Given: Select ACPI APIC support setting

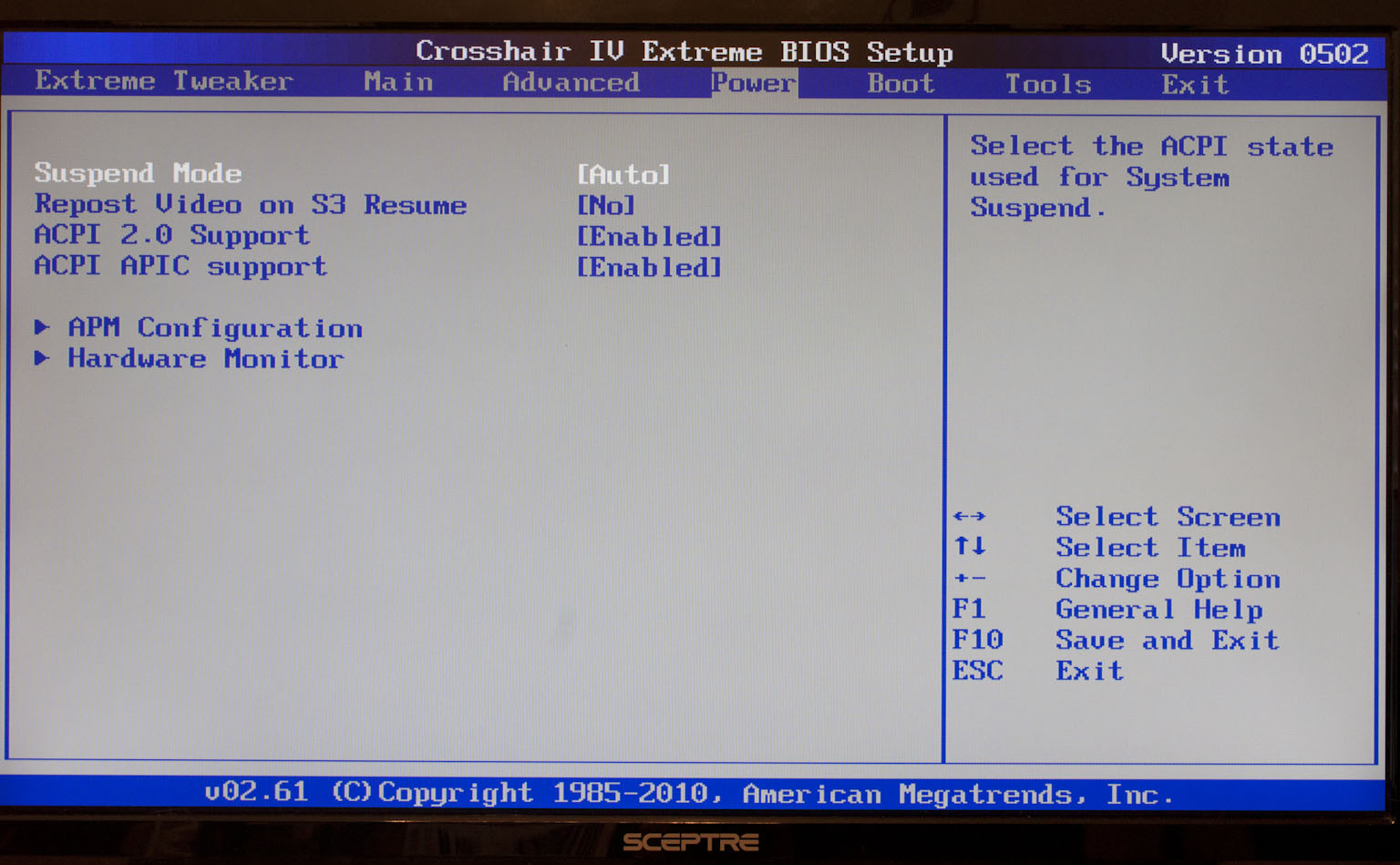Looking at the screenshot, I should pyautogui.click(x=180, y=266).
